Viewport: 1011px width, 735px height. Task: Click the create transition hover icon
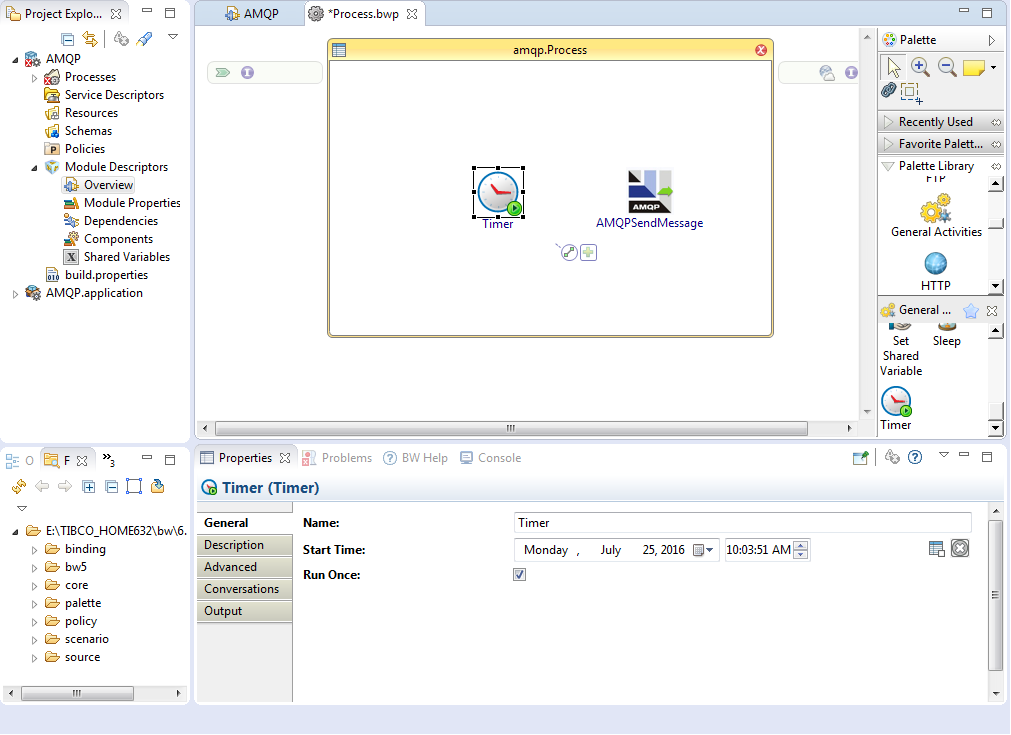[x=569, y=252]
